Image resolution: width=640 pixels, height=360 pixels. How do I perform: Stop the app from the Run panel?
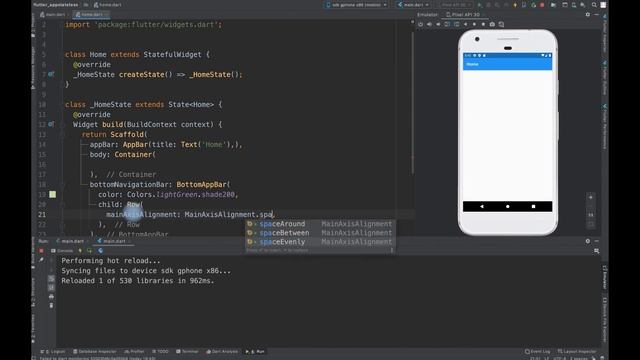click(x=41, y=251)
